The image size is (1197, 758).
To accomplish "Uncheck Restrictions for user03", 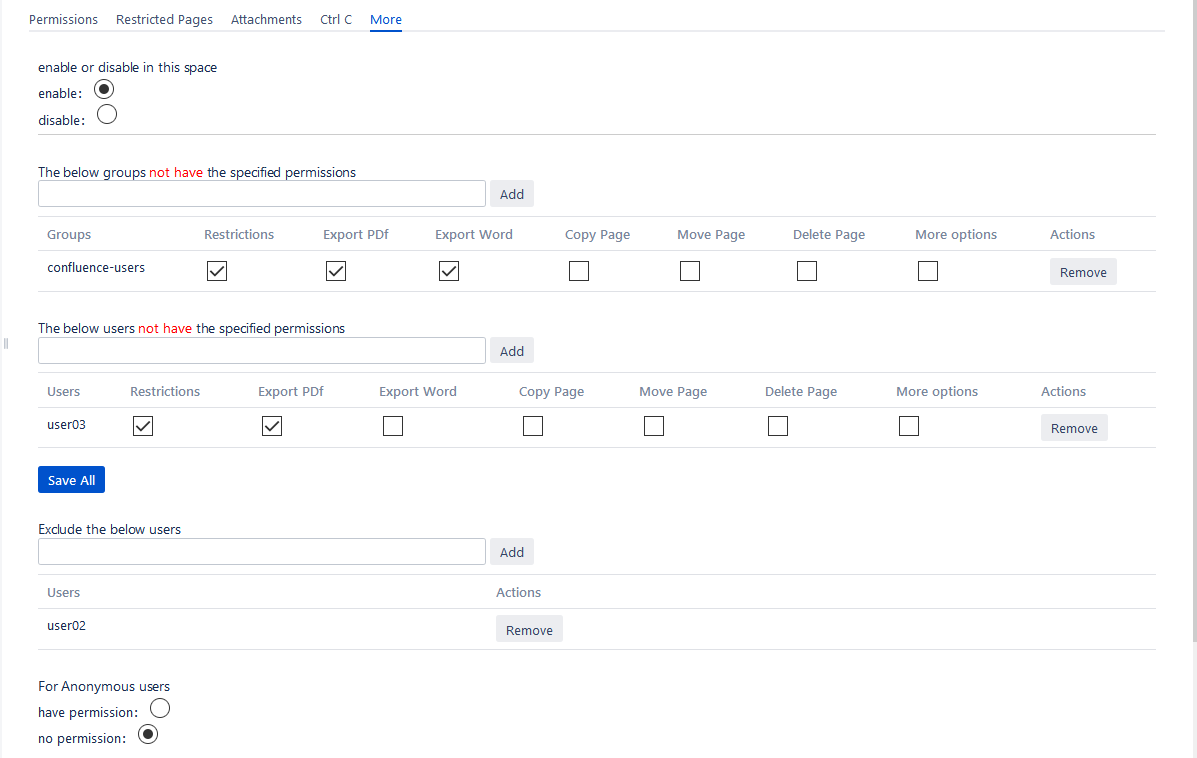I will (x=143, y=426).
